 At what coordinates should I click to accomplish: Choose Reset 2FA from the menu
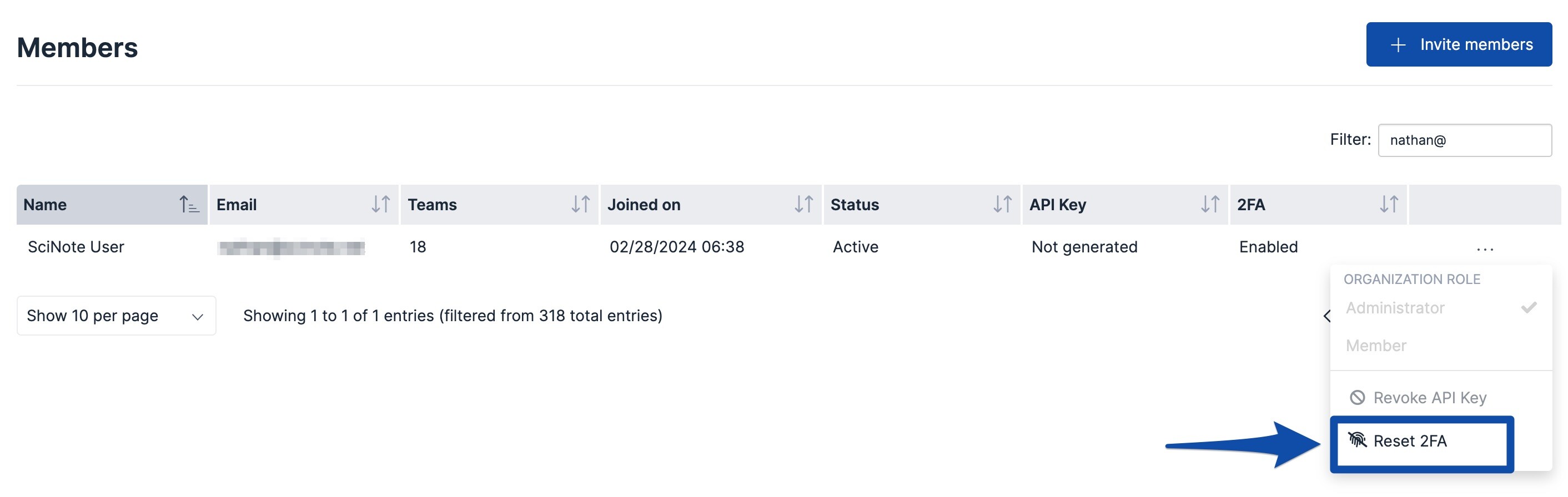1409,441
